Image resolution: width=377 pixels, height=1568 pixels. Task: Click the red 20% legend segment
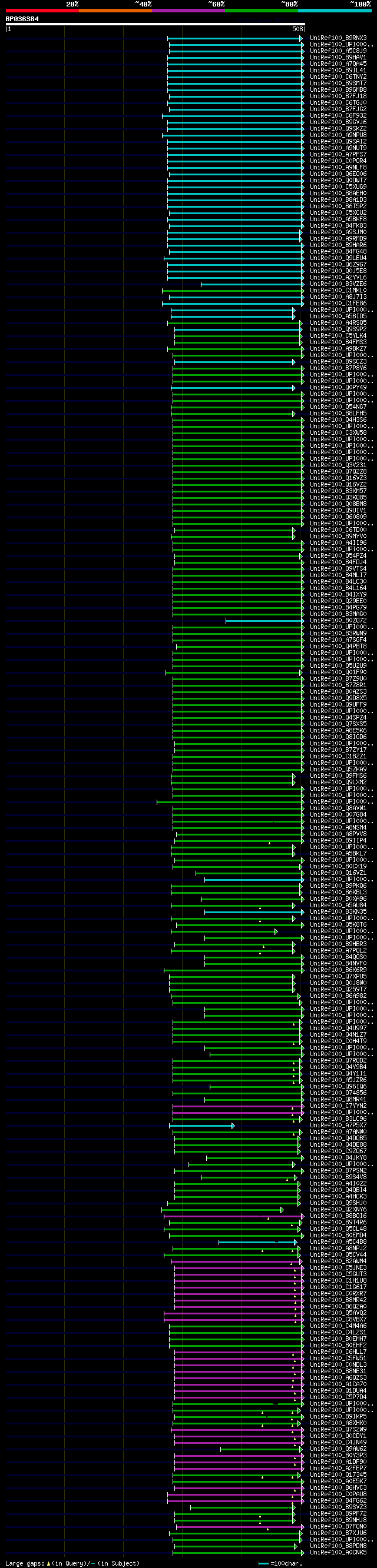pos(42,11)
